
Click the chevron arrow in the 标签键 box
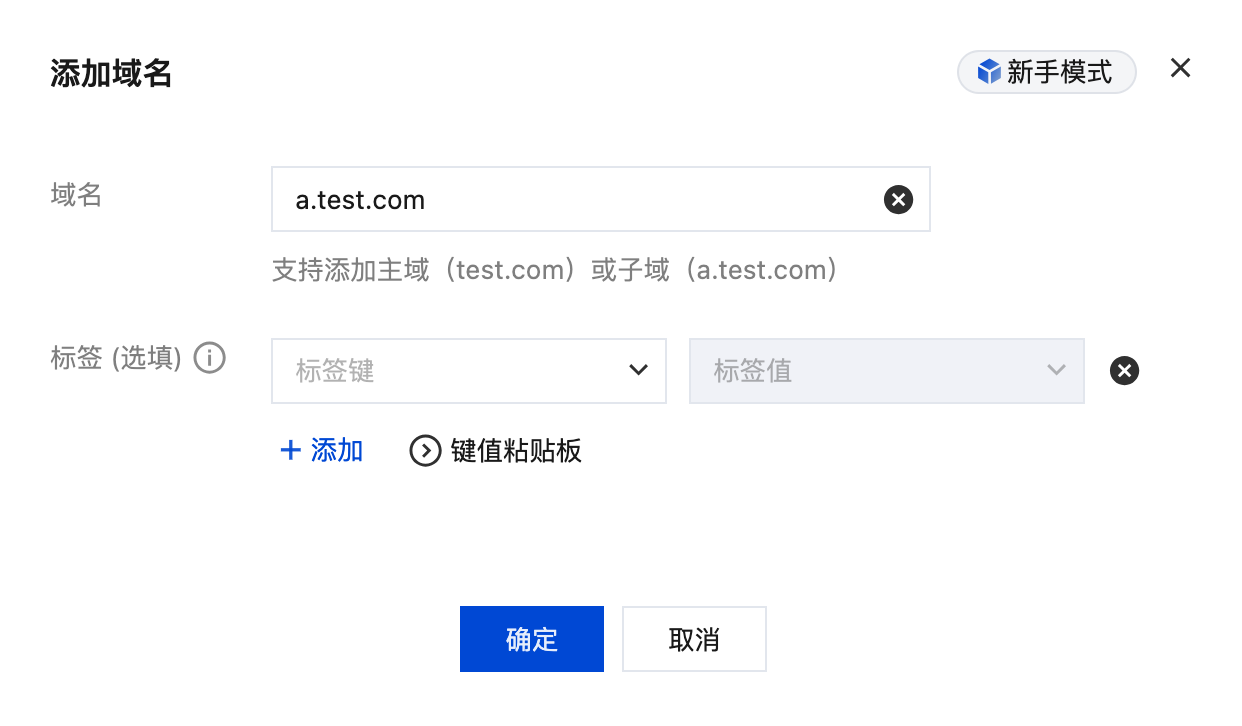point(638,371)
